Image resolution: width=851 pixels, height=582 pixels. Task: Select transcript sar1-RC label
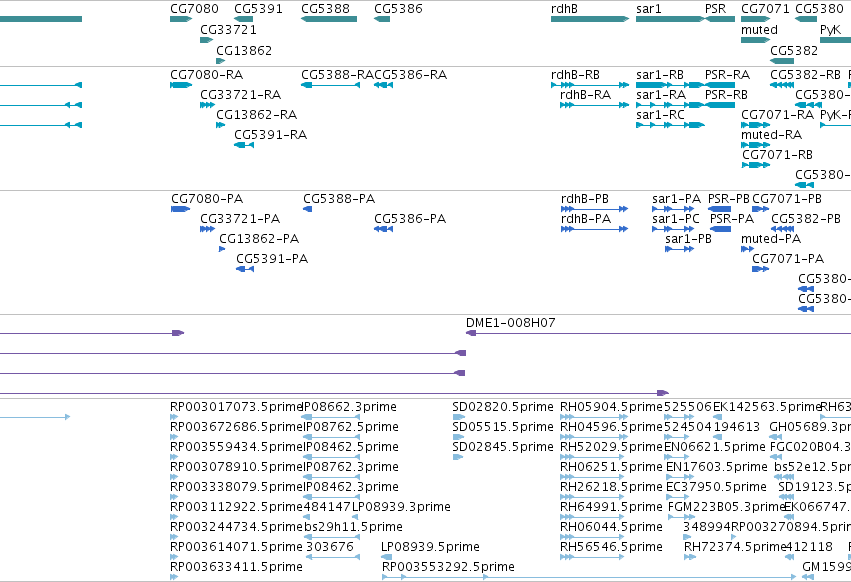click(661, 115)
